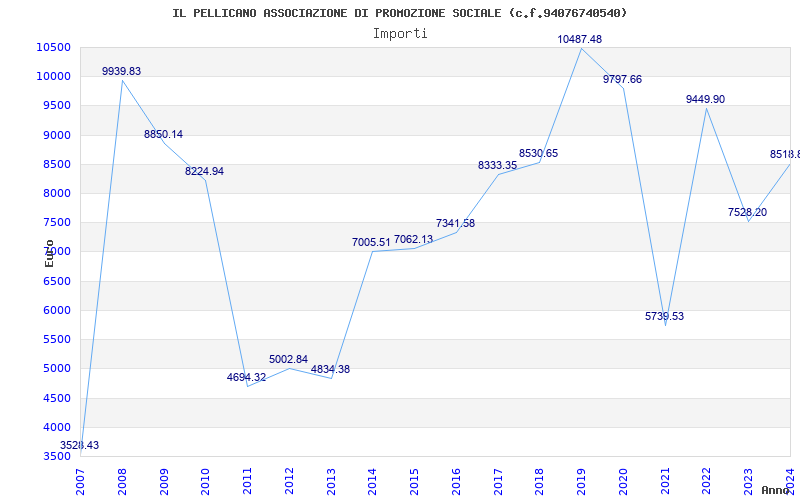Click the 8500 y-axis tick label

(x=56, y=164)
